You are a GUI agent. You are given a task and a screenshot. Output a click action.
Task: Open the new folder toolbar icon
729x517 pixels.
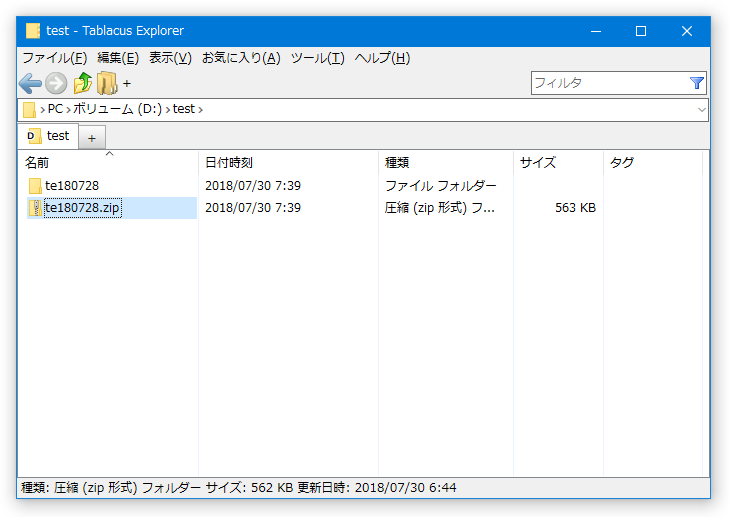click(x=107, y=83)
